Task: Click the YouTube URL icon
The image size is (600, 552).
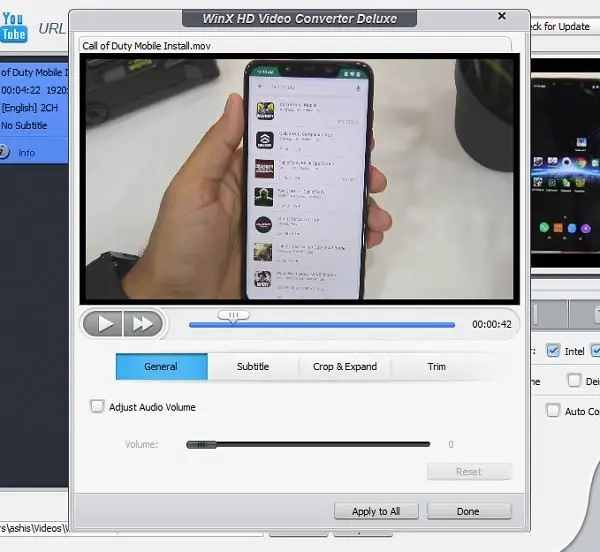Action: (x=14, y=27)
